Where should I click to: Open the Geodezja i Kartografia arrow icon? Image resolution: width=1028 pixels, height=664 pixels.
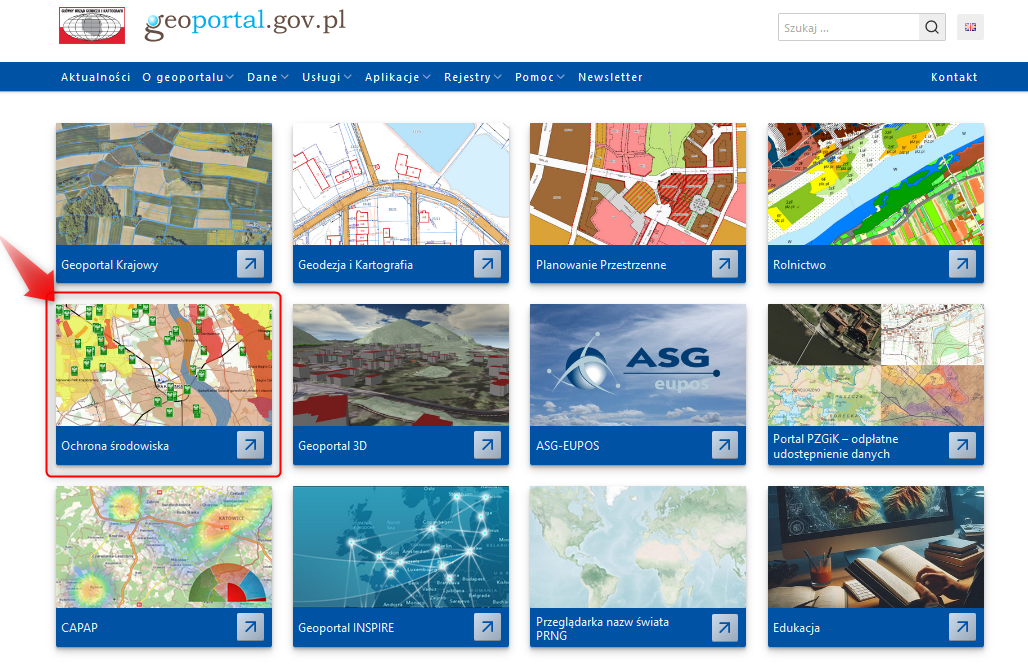pos(487,264)
